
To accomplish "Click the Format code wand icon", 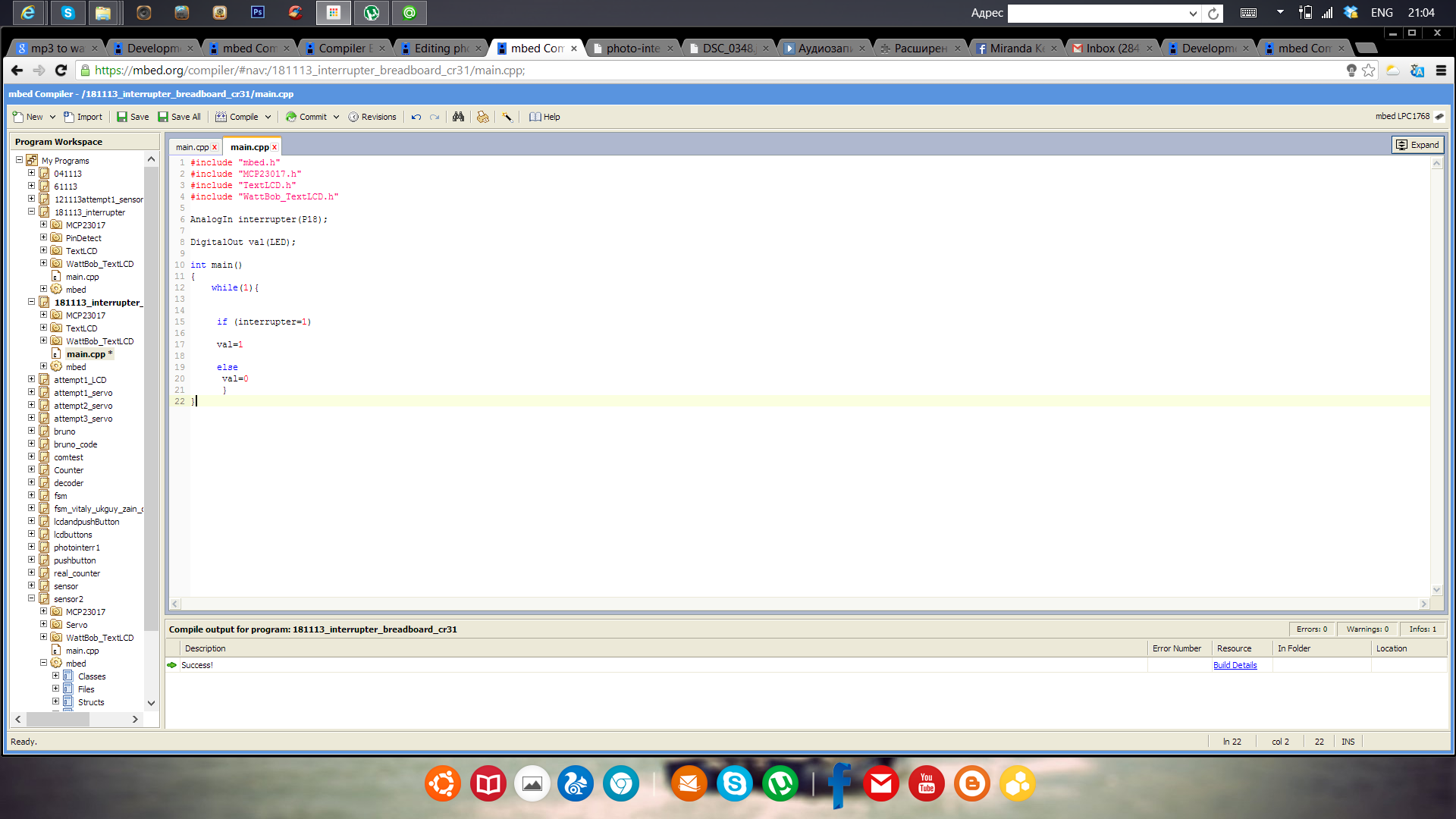I will point(507,117).
